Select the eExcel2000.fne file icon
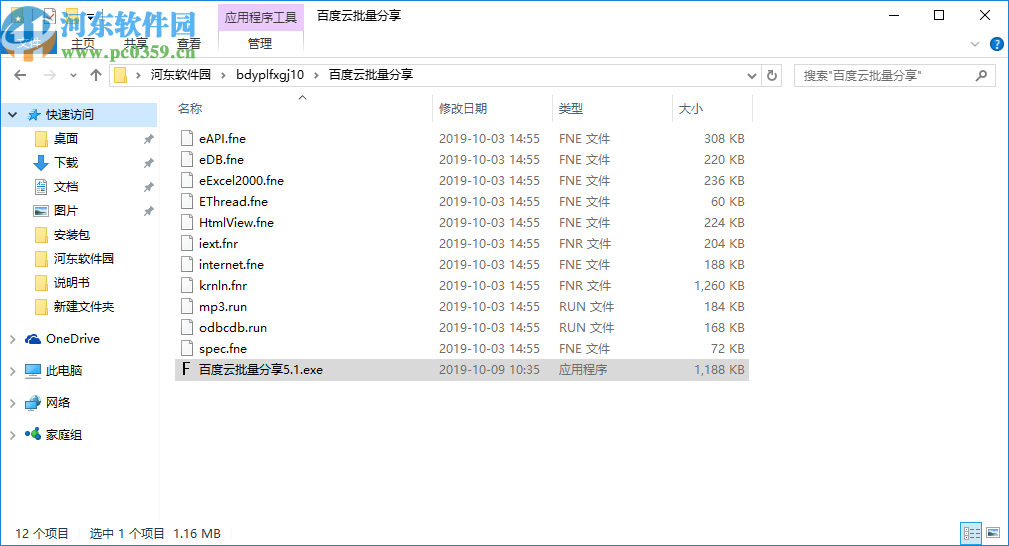The width and height of the screenshot is (1009, 546). click(187, 180)
